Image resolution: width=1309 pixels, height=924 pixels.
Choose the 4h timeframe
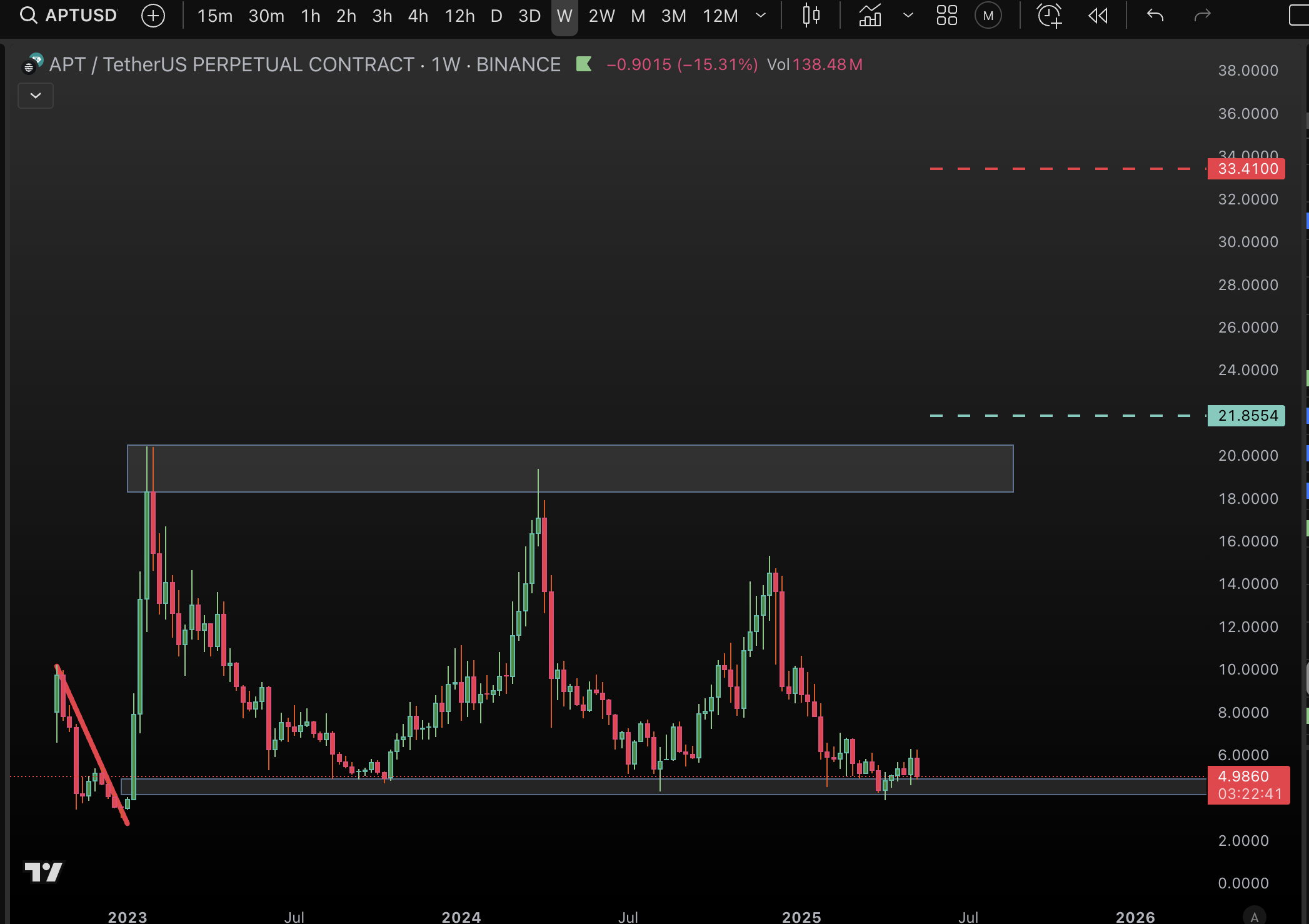(418, 16)
